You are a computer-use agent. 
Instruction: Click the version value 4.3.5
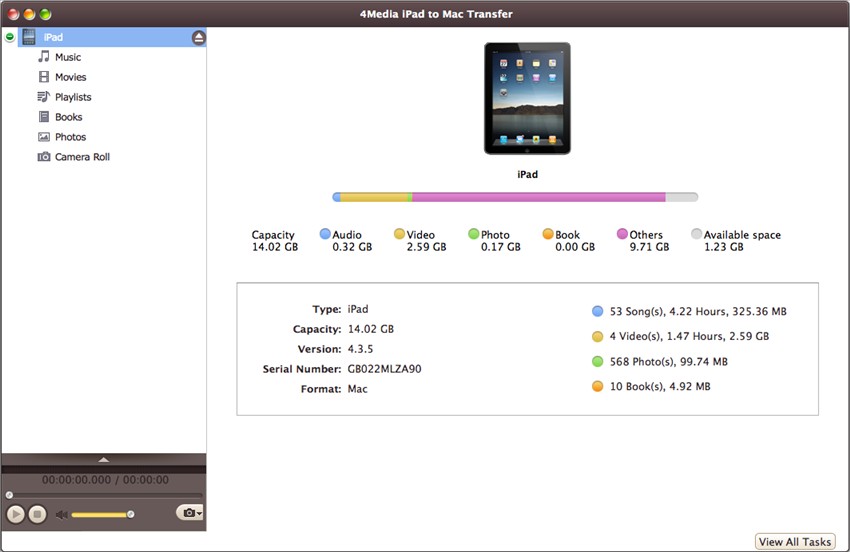[x=360, y=349]
